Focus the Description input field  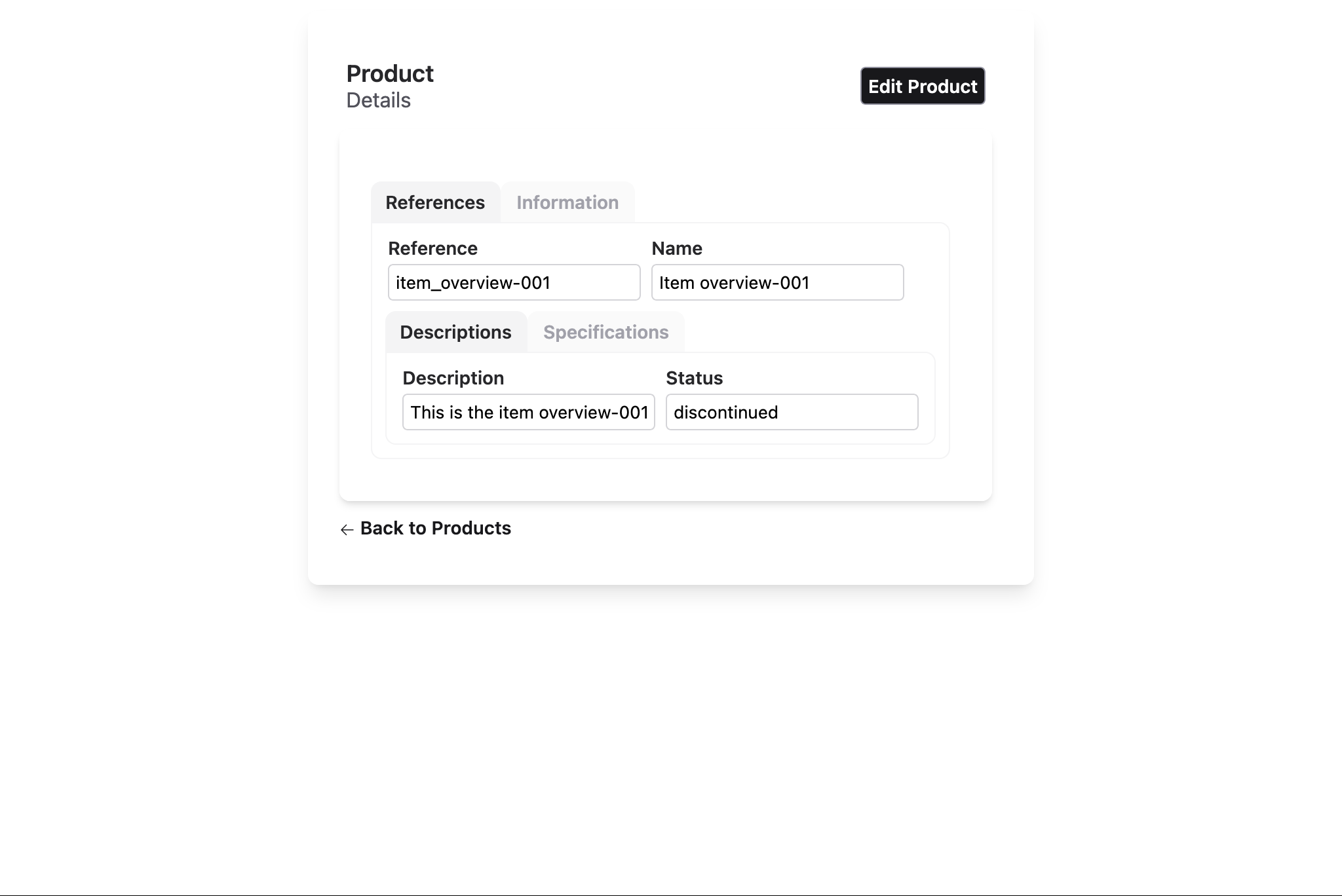click(528, 412)
